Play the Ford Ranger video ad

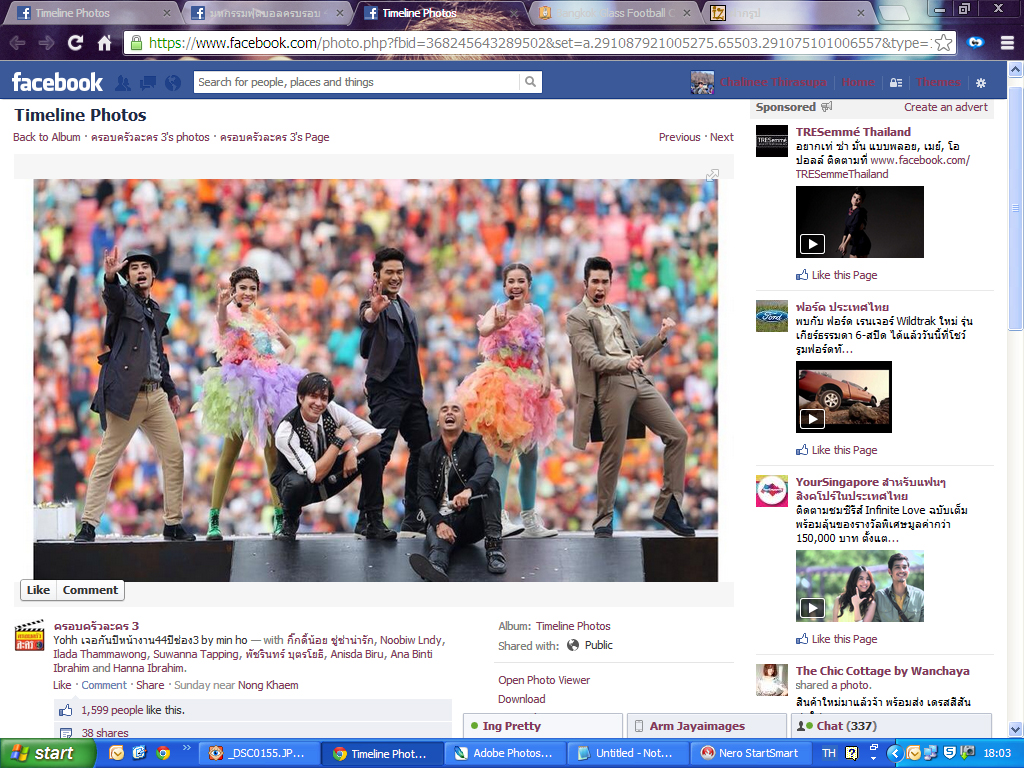tap(812, 419)
